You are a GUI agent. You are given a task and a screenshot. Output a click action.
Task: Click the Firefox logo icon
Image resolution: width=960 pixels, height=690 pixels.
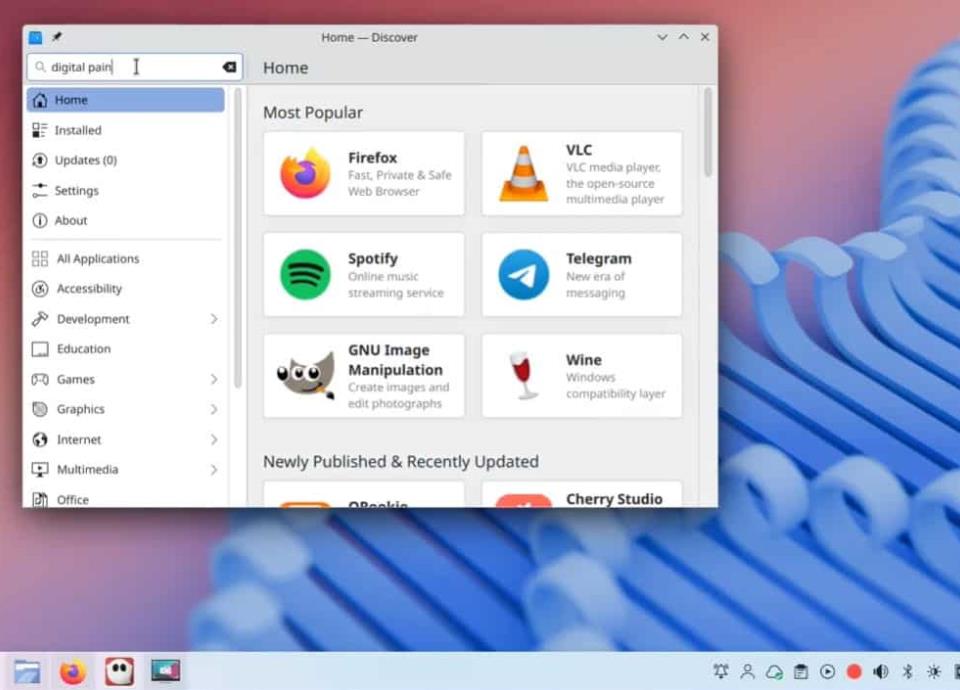coord(306,173)
